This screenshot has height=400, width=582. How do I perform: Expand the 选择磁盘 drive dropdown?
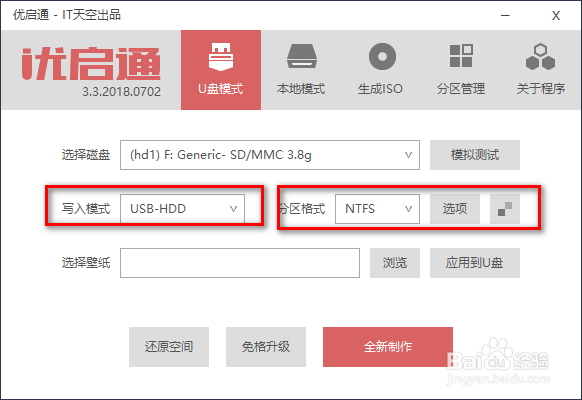coord(270,155)
